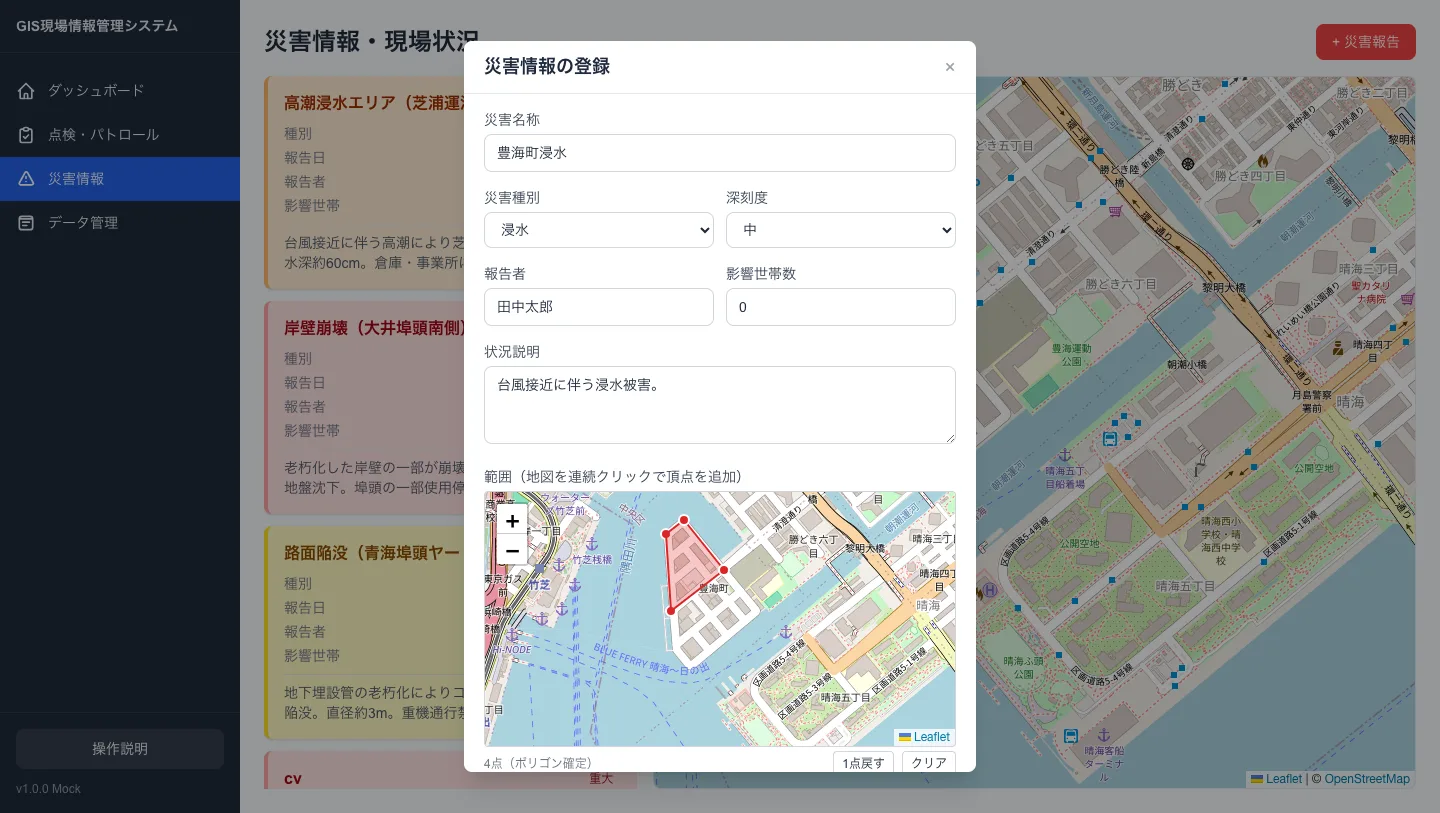
Task: Close the 災害情報の登録 dialog
Action: pyautogui.click(x=950, y=67)
